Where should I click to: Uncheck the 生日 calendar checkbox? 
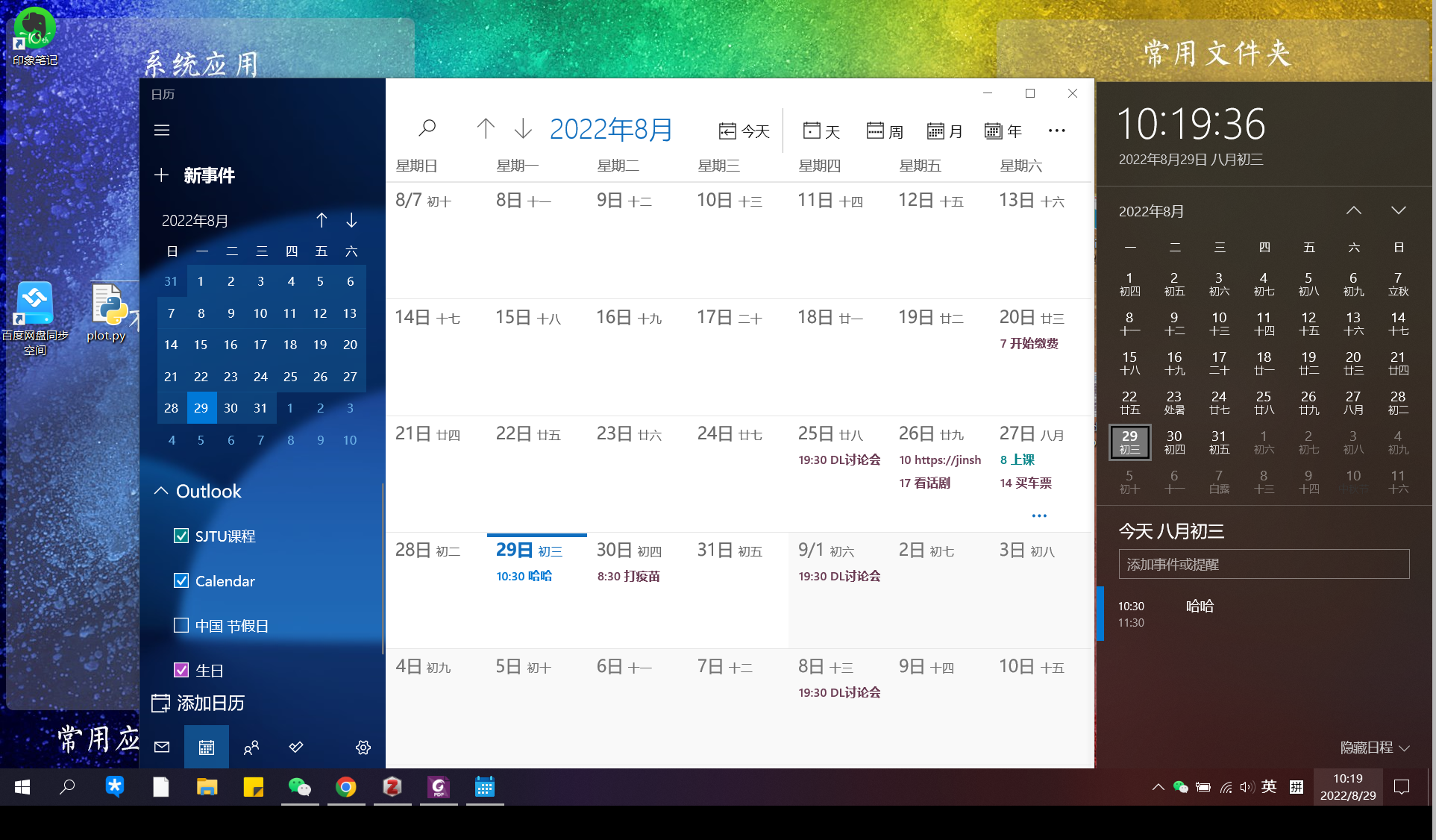pos(181,670)
